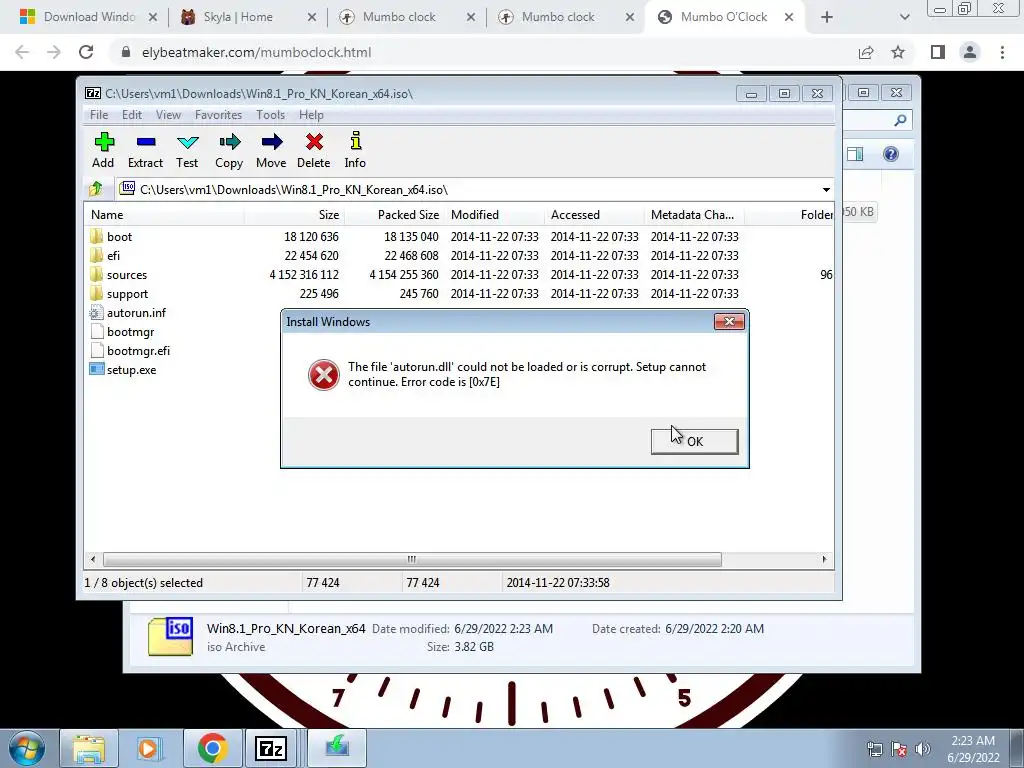This screenshot has height=768, width=1024.
Task: Open the Chrome profile avatar
Action: (970, 52)
